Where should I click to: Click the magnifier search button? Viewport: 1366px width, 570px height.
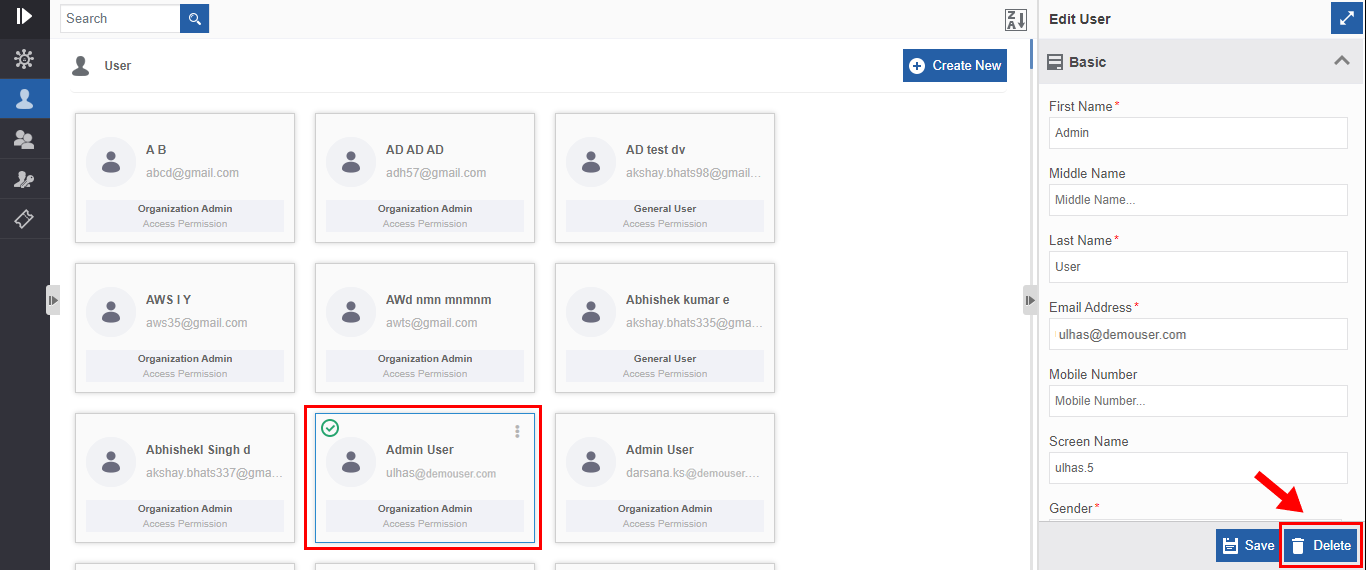coord(194,18)
